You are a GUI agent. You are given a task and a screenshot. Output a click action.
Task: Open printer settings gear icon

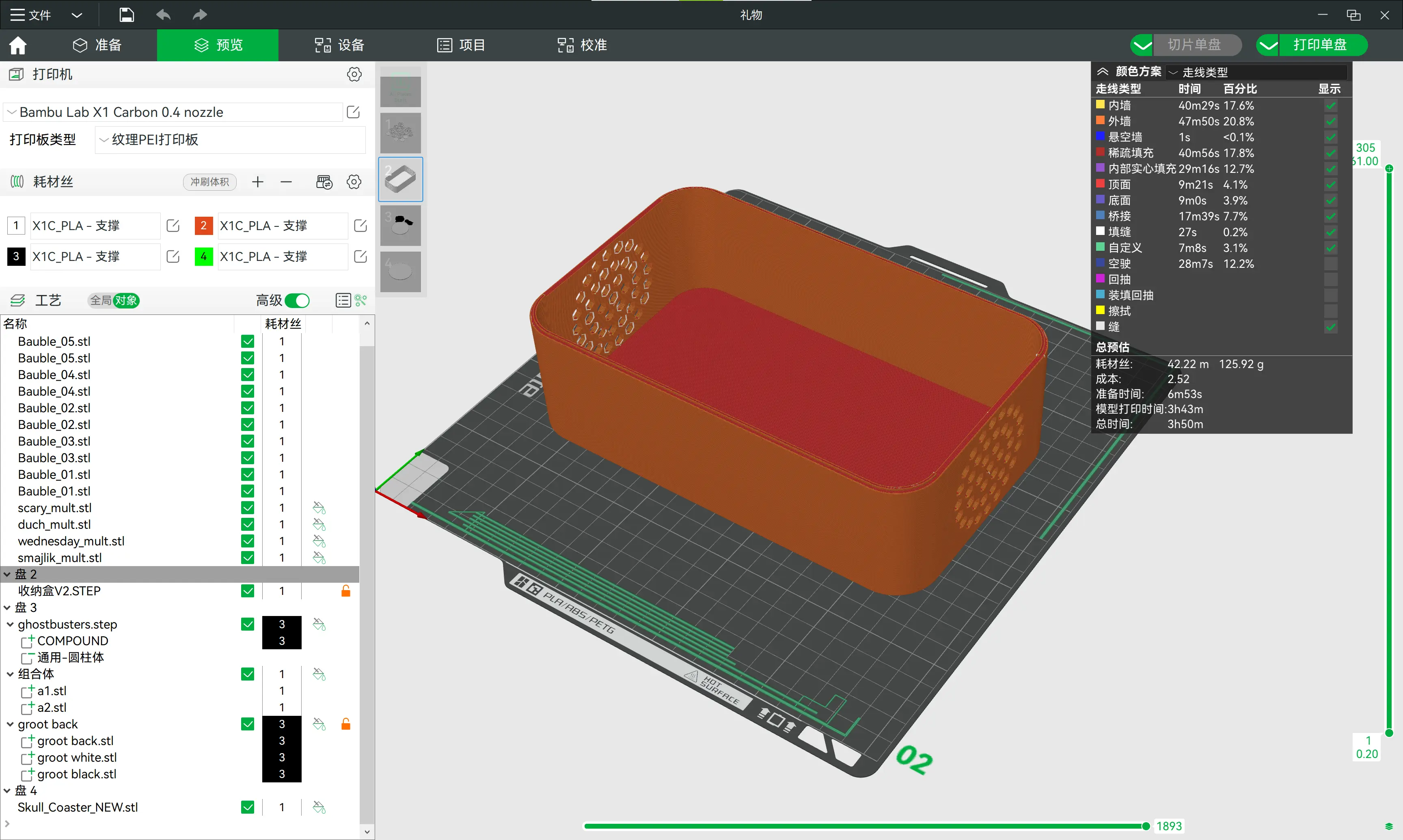coord(354,74)
